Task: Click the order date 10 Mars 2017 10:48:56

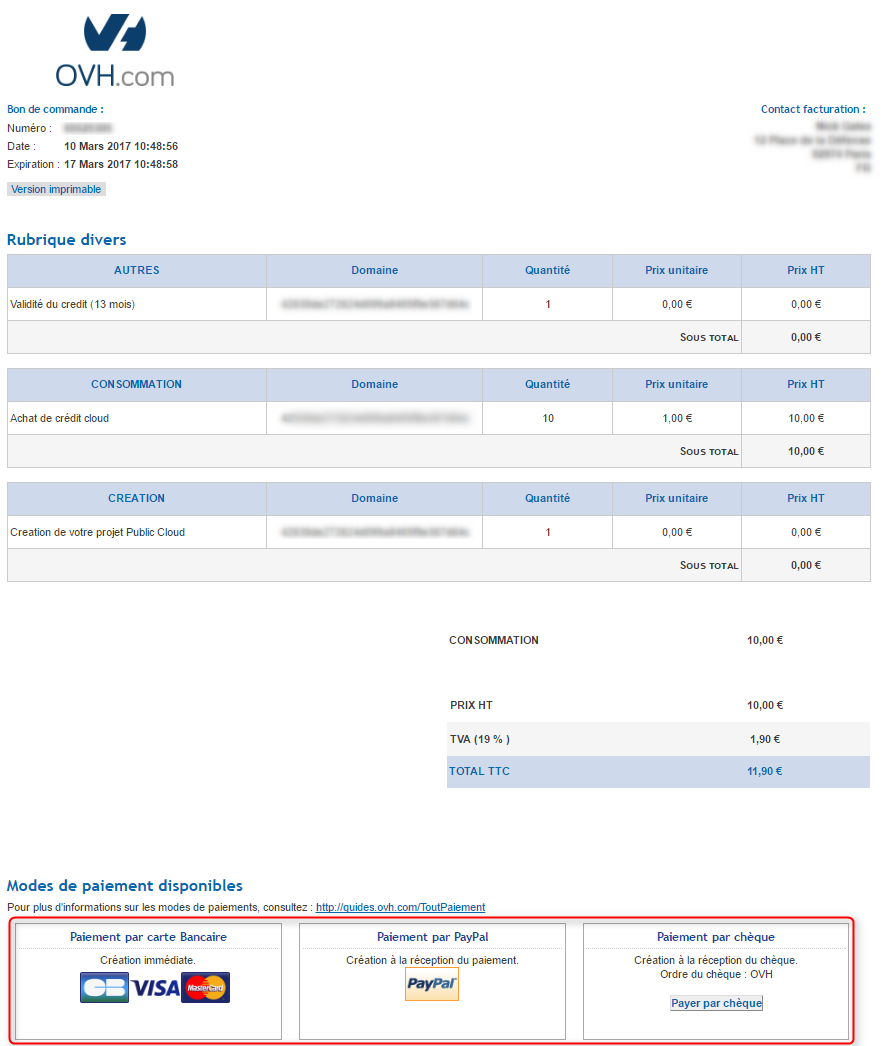Action: point(121,146)
